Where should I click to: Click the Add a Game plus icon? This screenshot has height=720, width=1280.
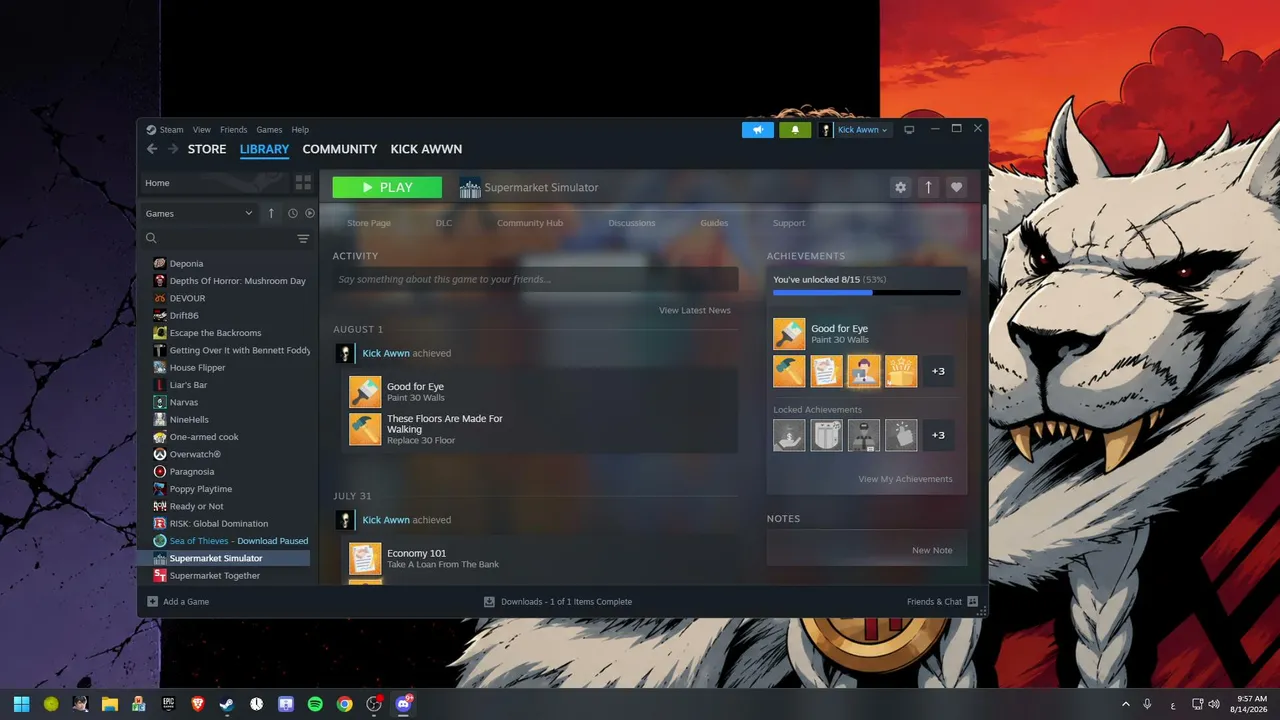click(x=152, y=602)
